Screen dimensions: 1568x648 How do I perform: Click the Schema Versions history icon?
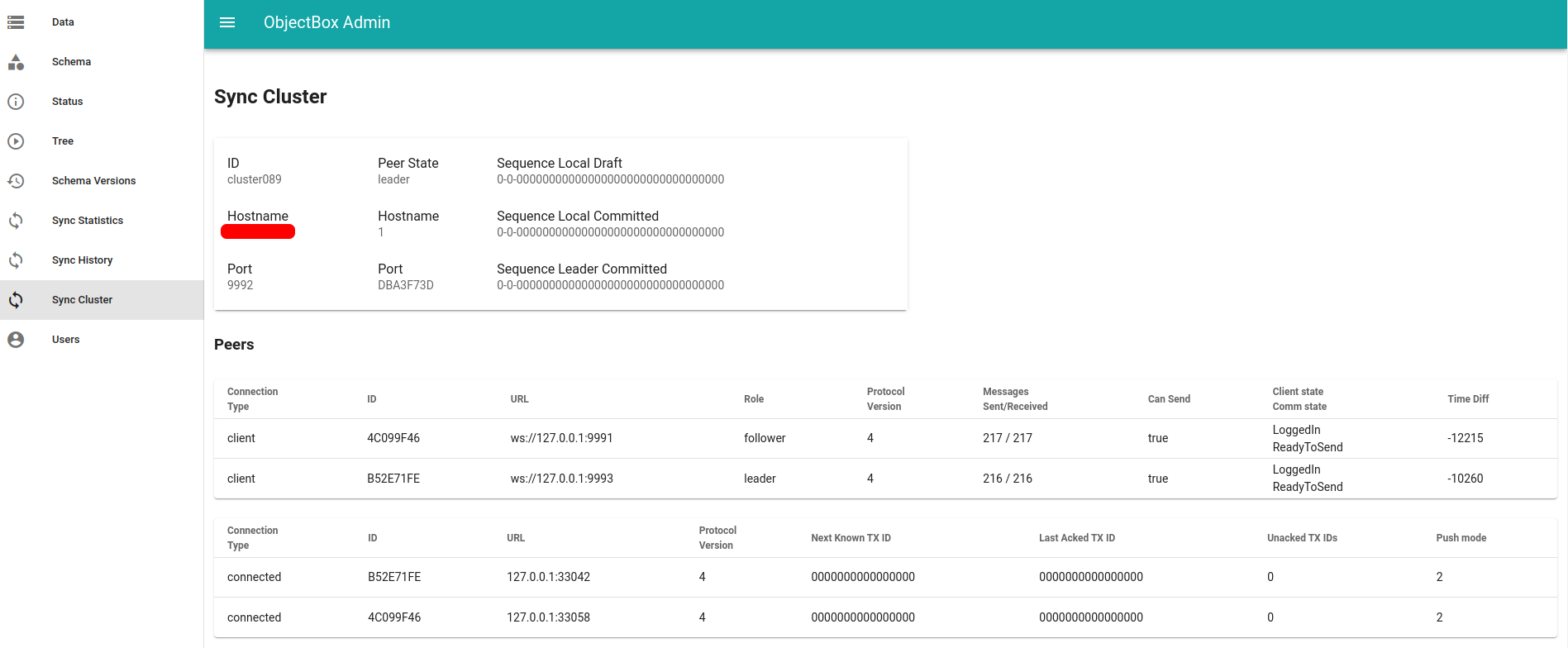pos(16,181)
